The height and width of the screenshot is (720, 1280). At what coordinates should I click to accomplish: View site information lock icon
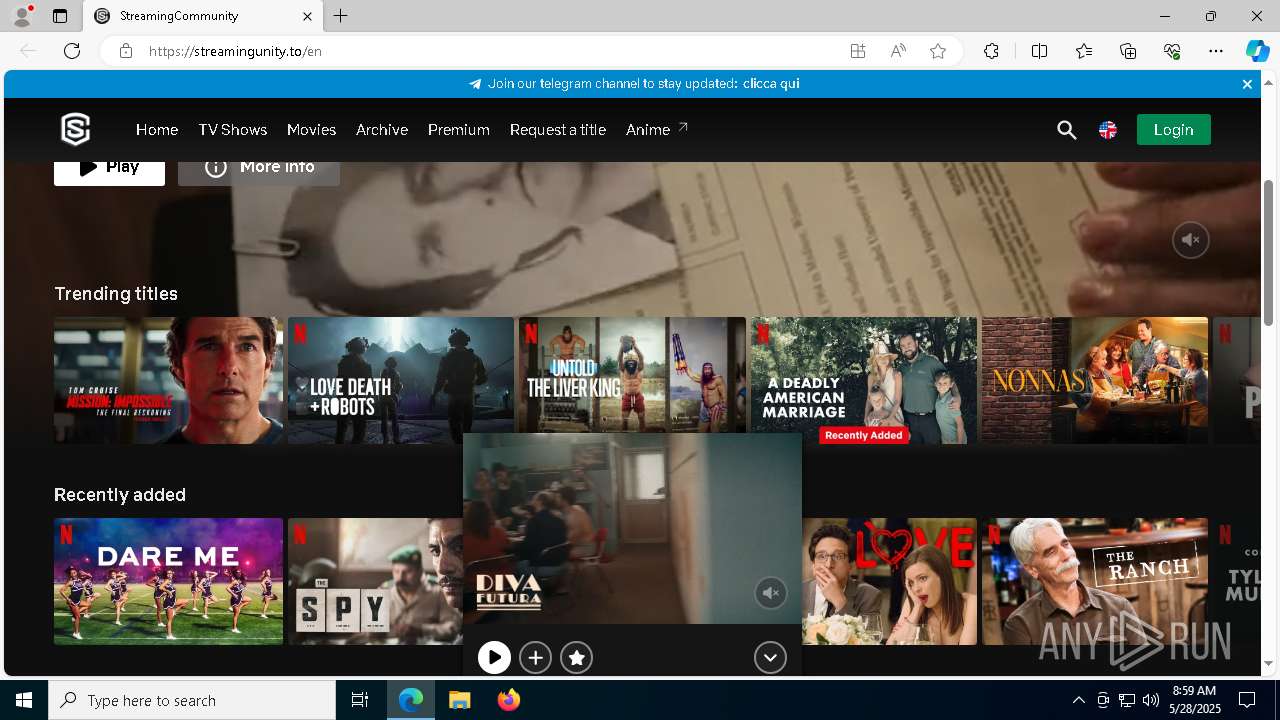click(x=126, y=51)
